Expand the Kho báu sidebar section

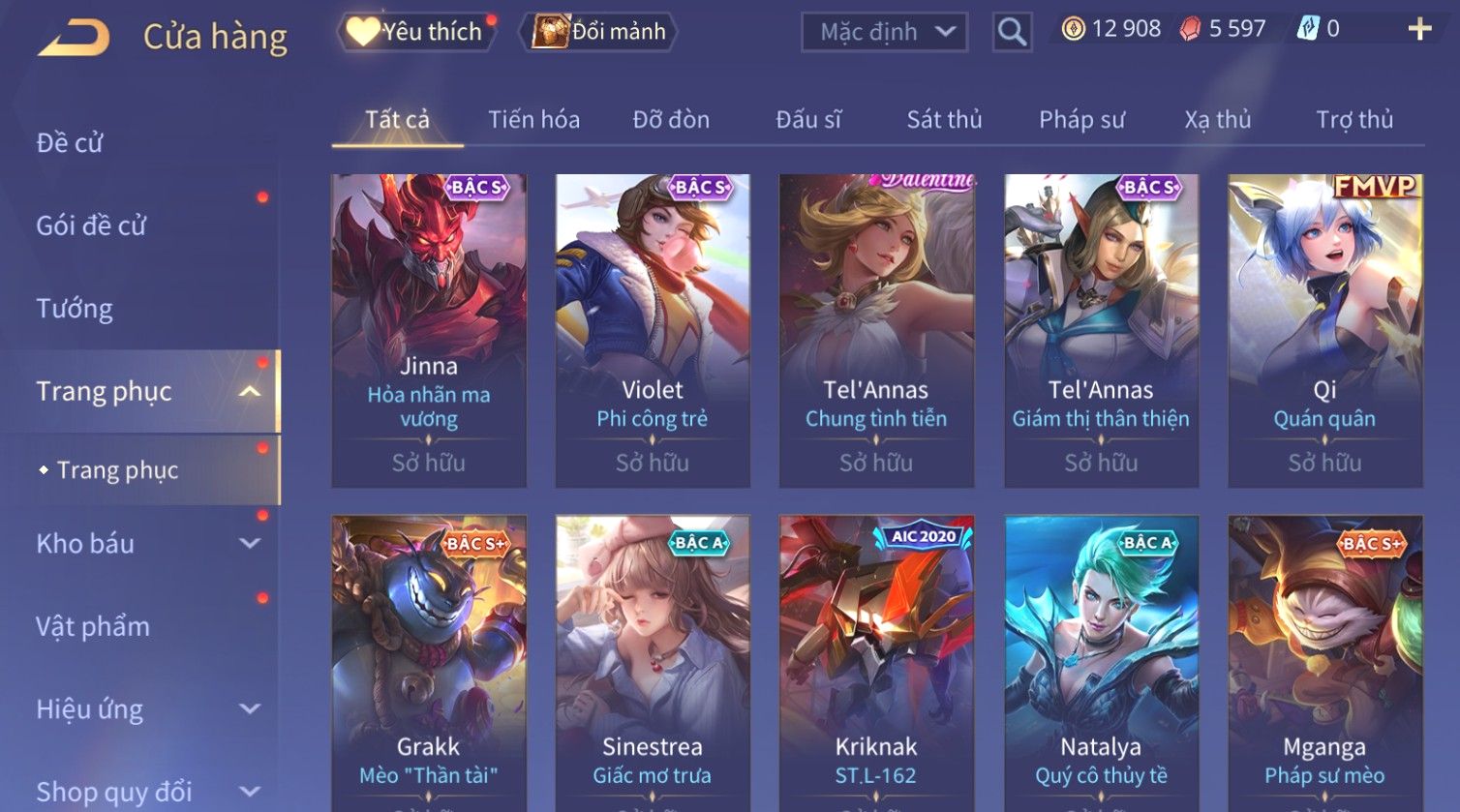250,543
